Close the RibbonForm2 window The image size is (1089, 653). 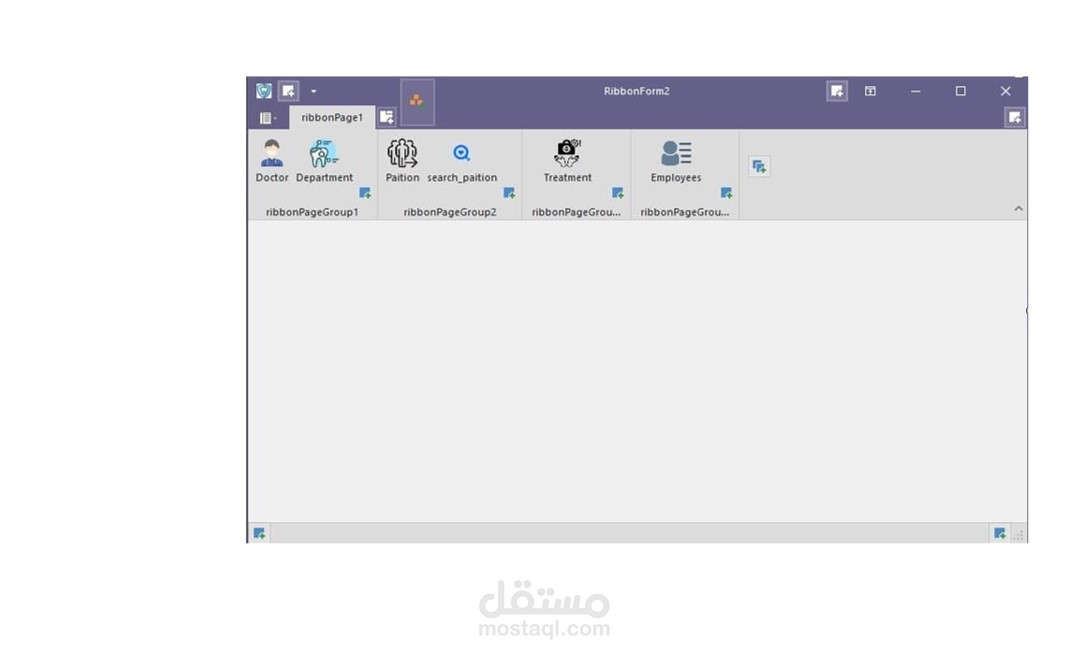(x=1006, y=91)
